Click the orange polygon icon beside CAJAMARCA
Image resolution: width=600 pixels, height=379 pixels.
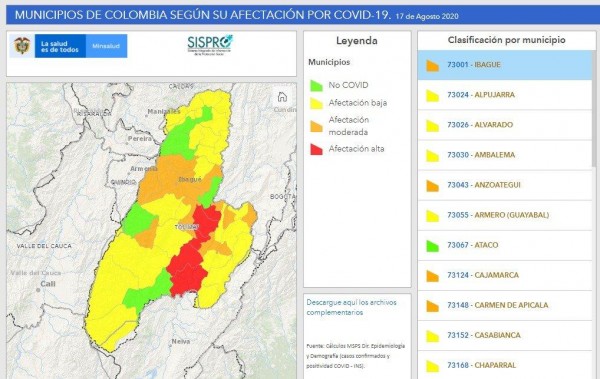click(432, 276)
